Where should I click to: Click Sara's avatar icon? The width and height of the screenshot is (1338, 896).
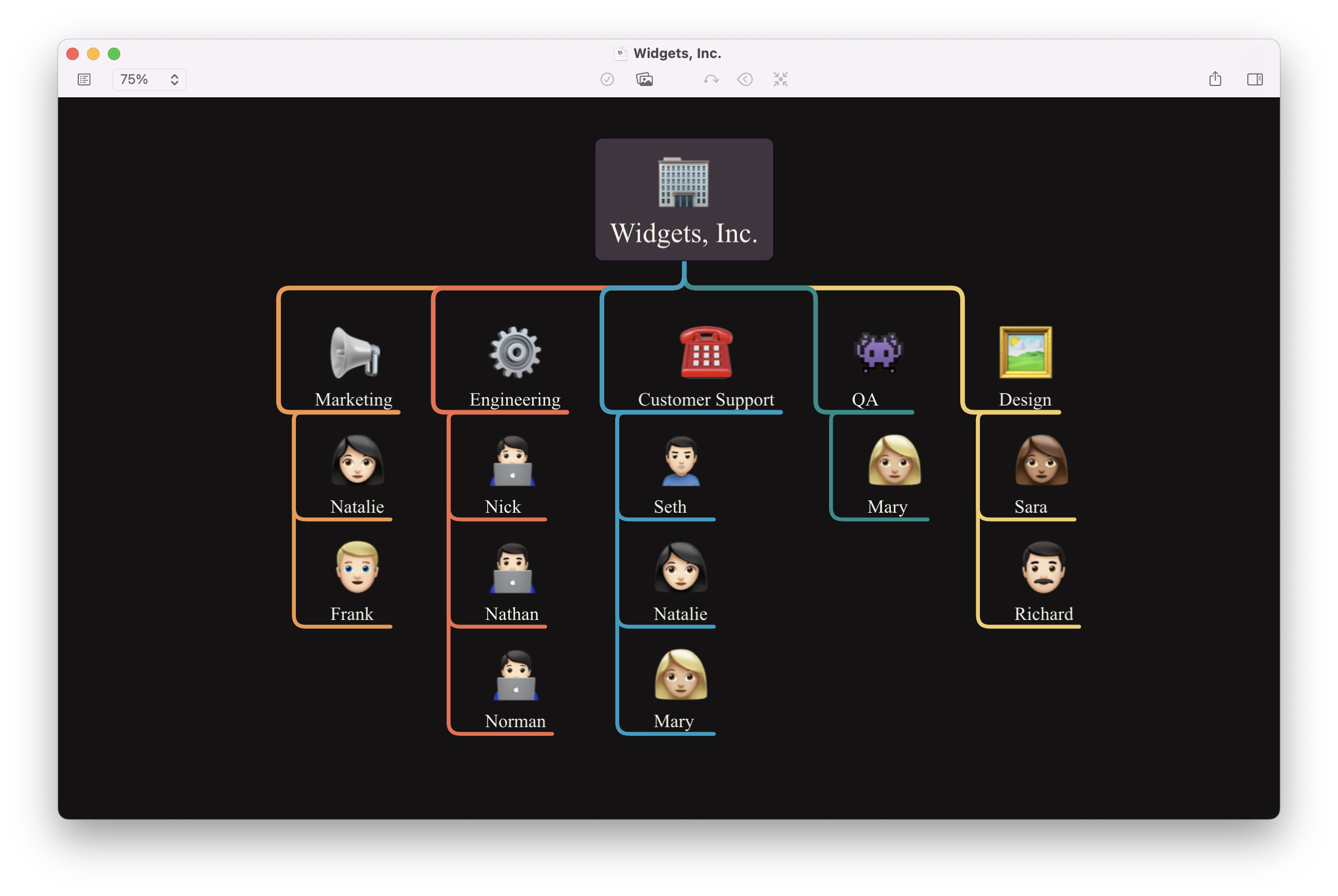[x=1041, y=459]
